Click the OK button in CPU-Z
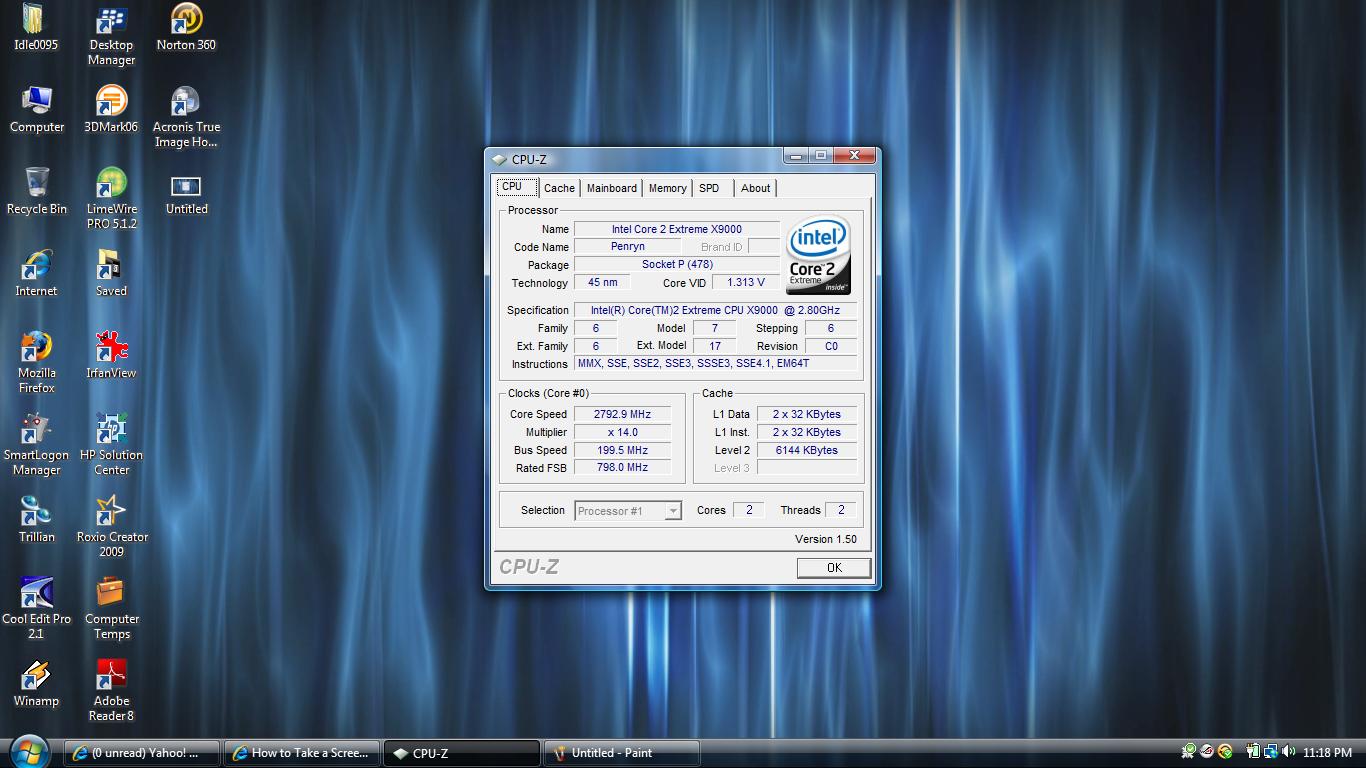Viewport: 1366px width, 768px height. pos(834,567)
